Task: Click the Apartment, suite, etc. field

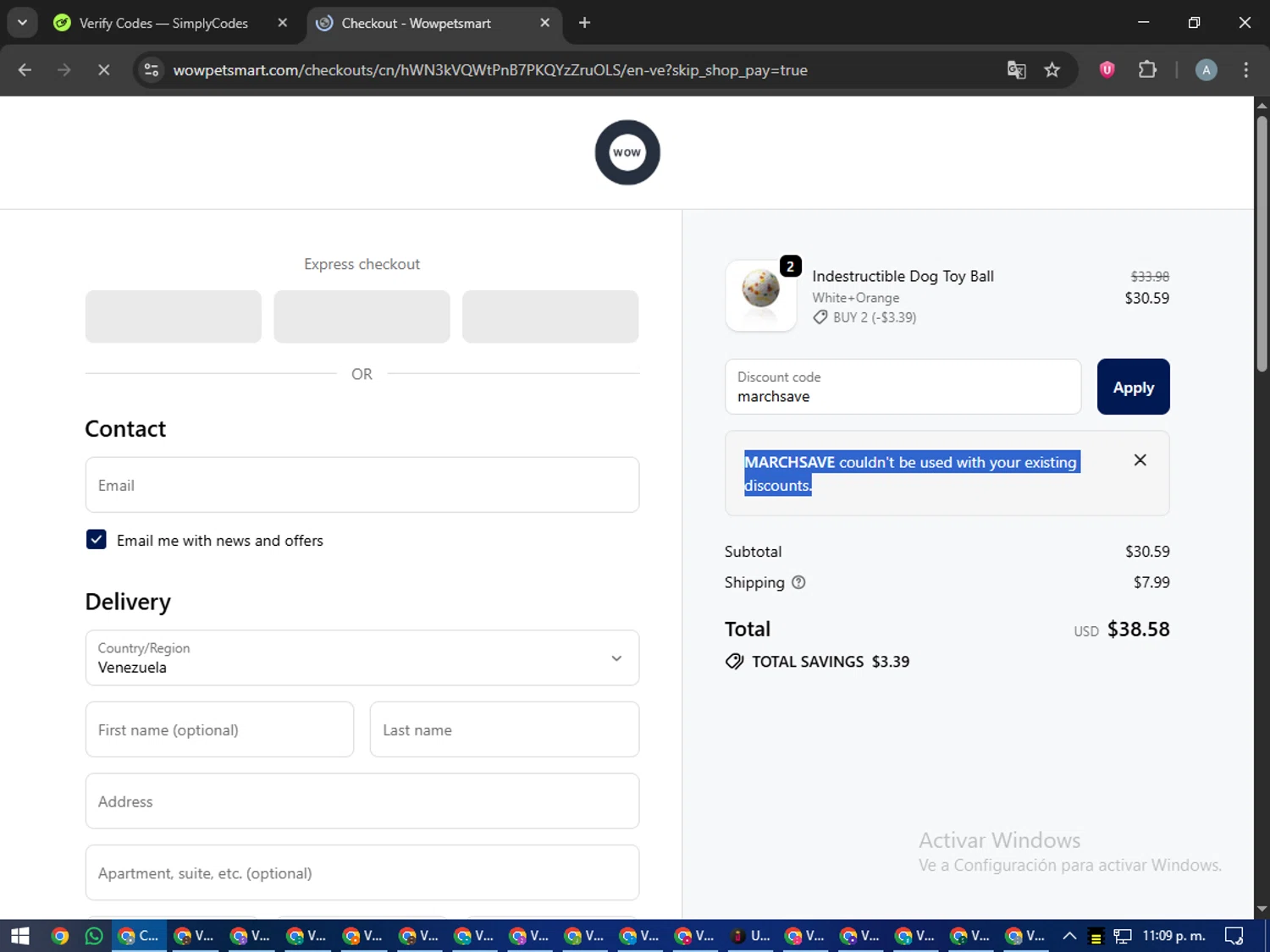Action: click(362, 872)
